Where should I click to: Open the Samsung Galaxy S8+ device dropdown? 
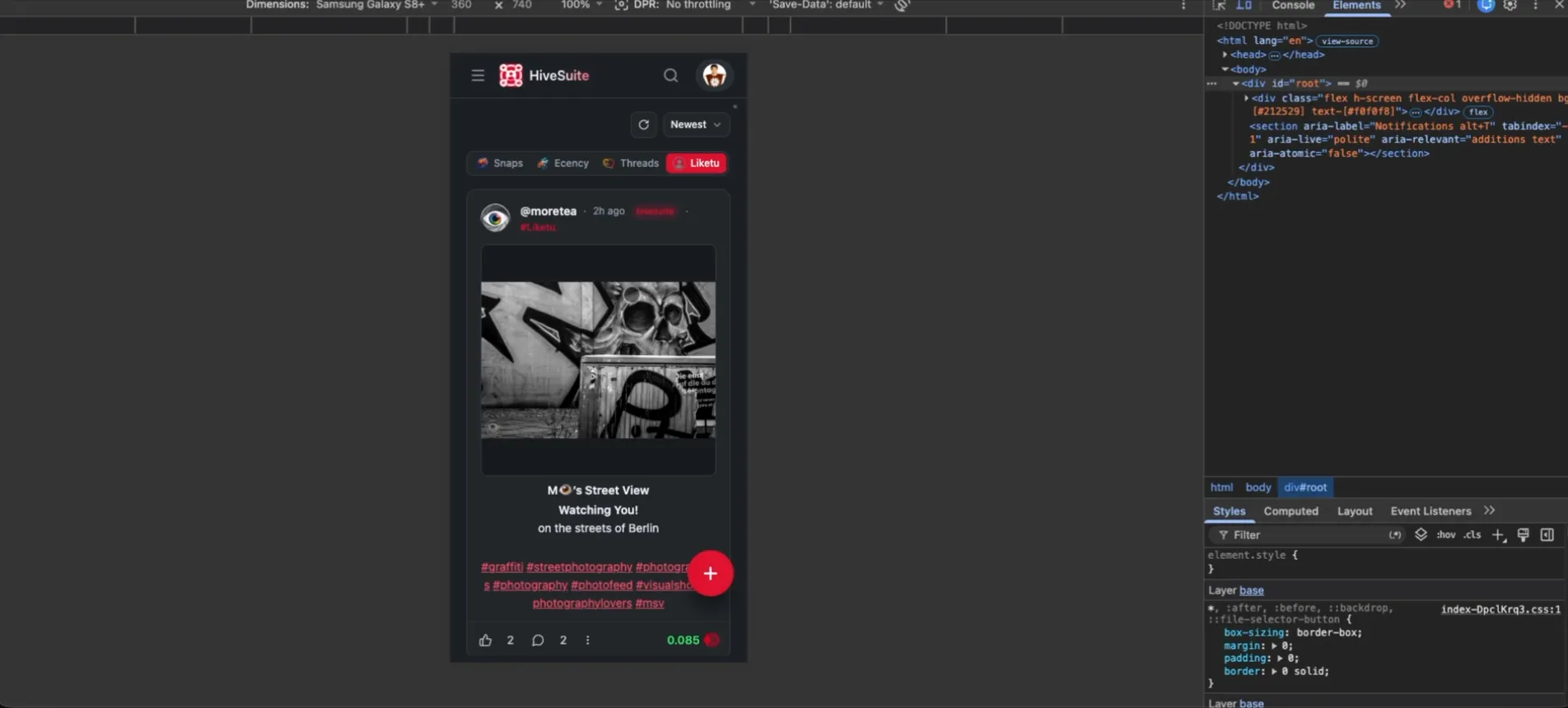(x=376, y=5)
